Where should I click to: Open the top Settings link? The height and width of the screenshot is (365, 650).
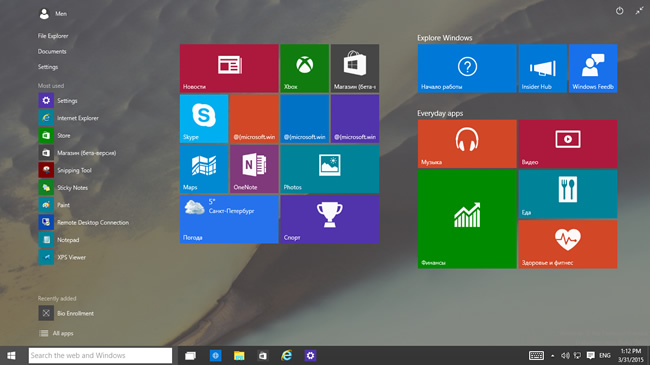(48, 67)
